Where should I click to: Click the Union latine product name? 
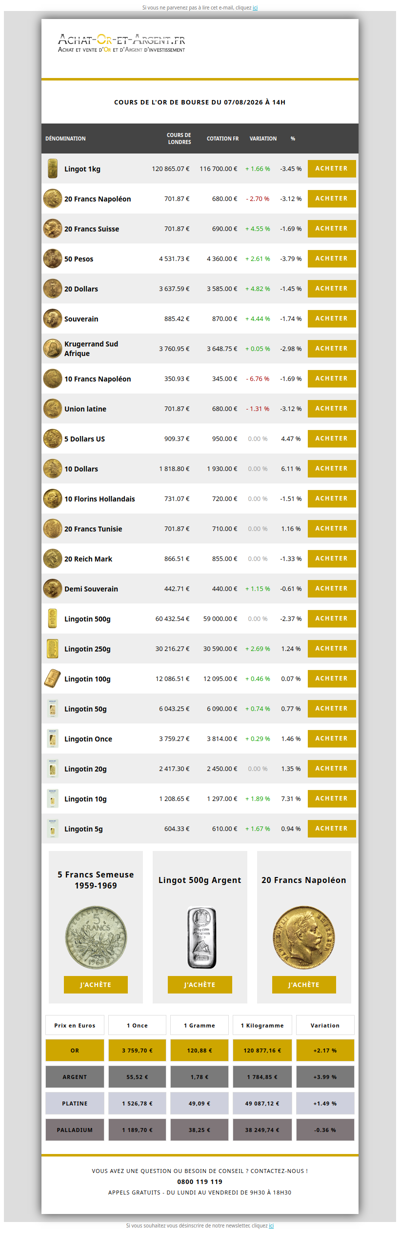[x=85, y=409]
